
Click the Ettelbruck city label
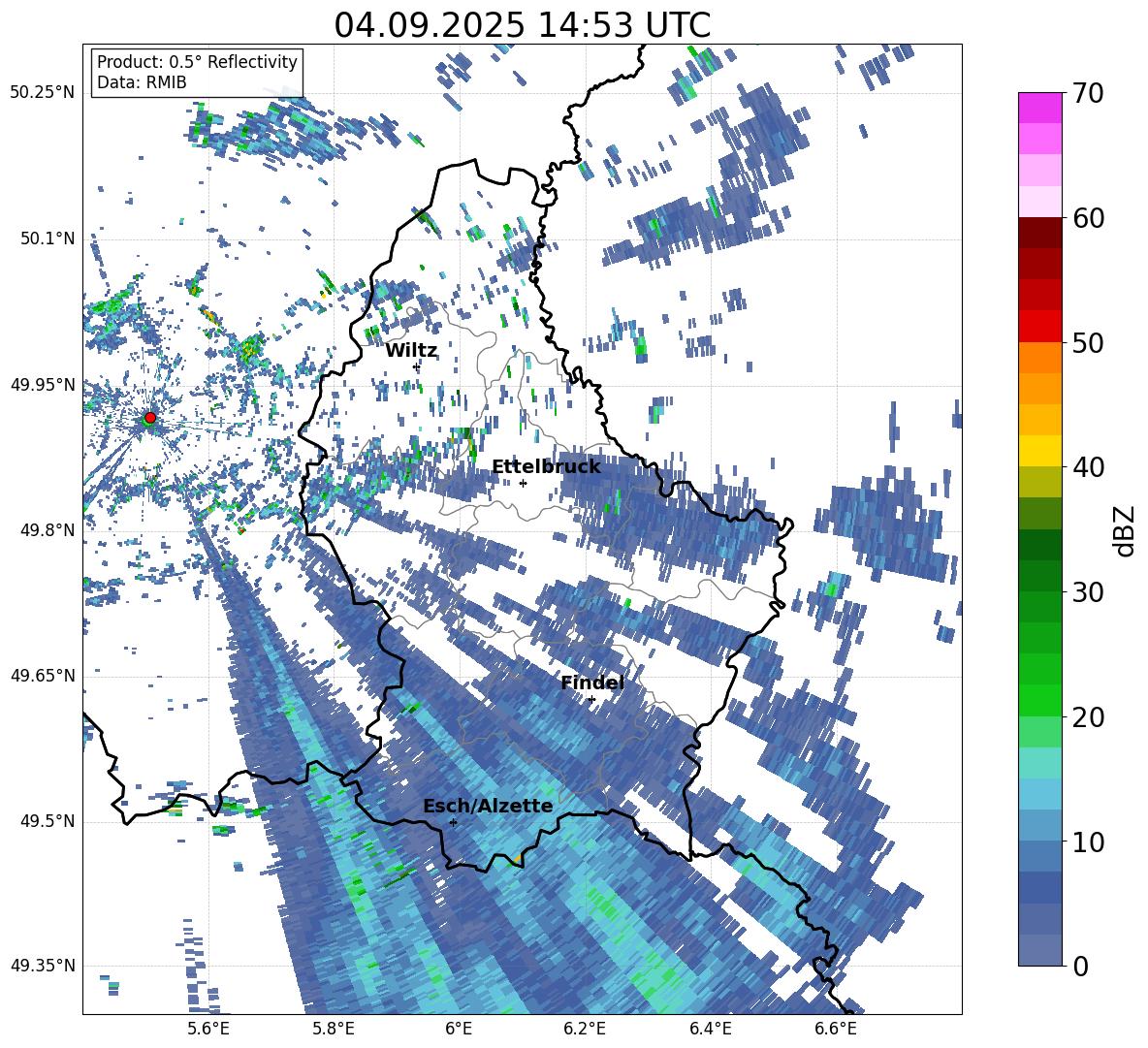[x=546, y=467]
